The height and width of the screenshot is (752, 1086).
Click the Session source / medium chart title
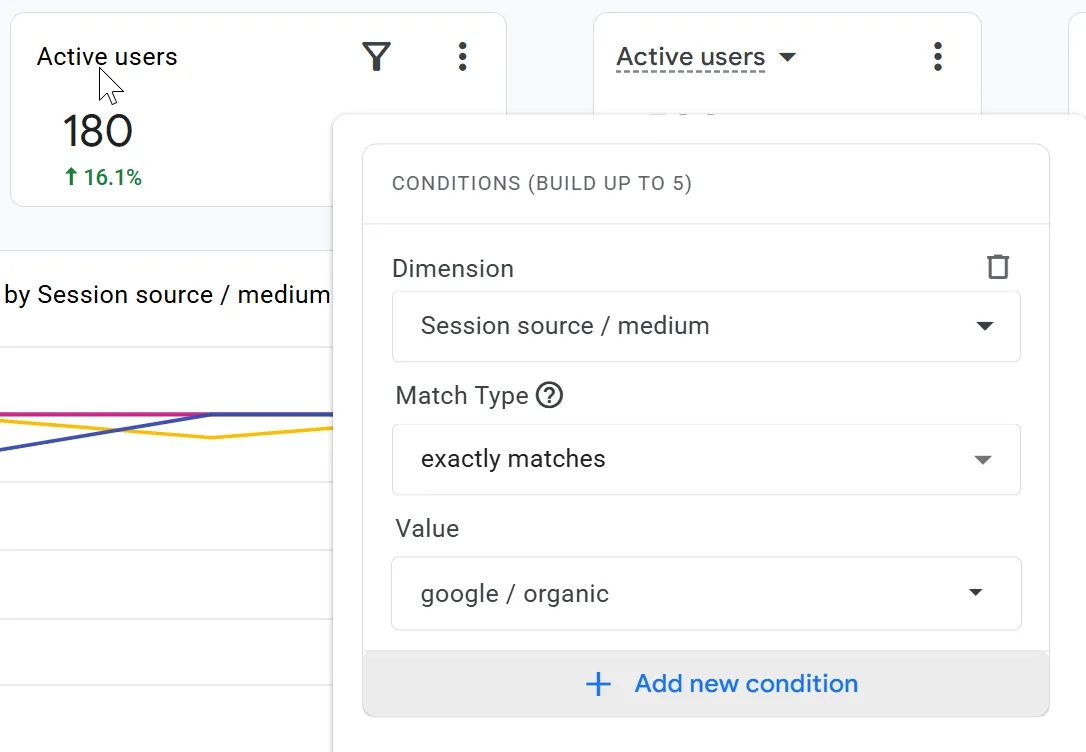point(167,295)
